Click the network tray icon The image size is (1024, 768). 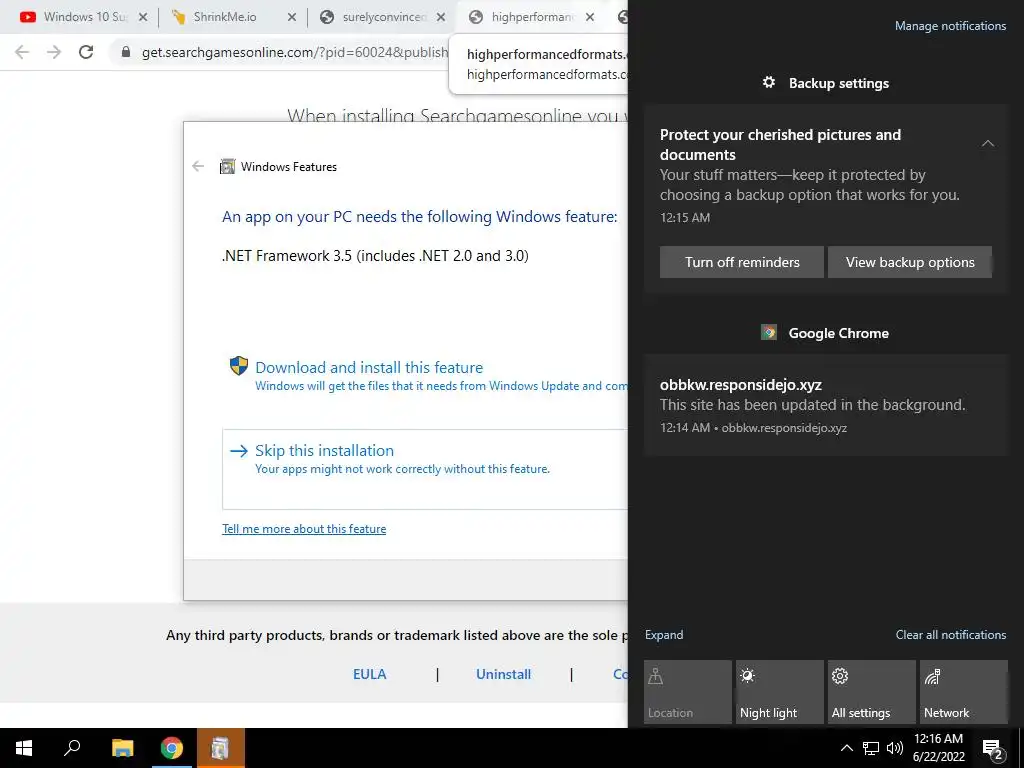[x=871, y=748]
